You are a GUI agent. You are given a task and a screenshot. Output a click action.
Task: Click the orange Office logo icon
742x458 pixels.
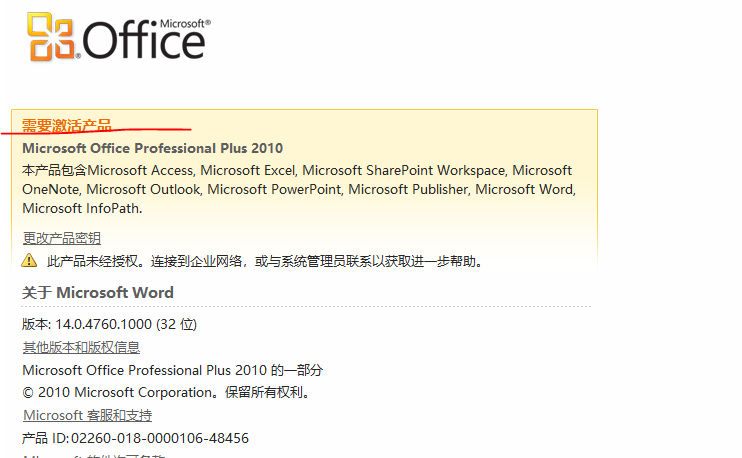point(53,37)
